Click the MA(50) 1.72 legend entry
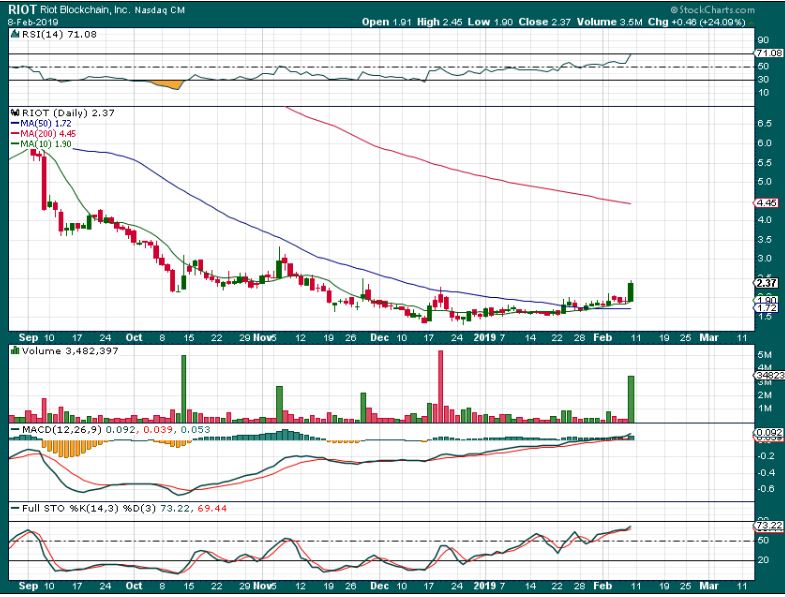The height and width of the screenshot is (597, 785). point(41,123)
